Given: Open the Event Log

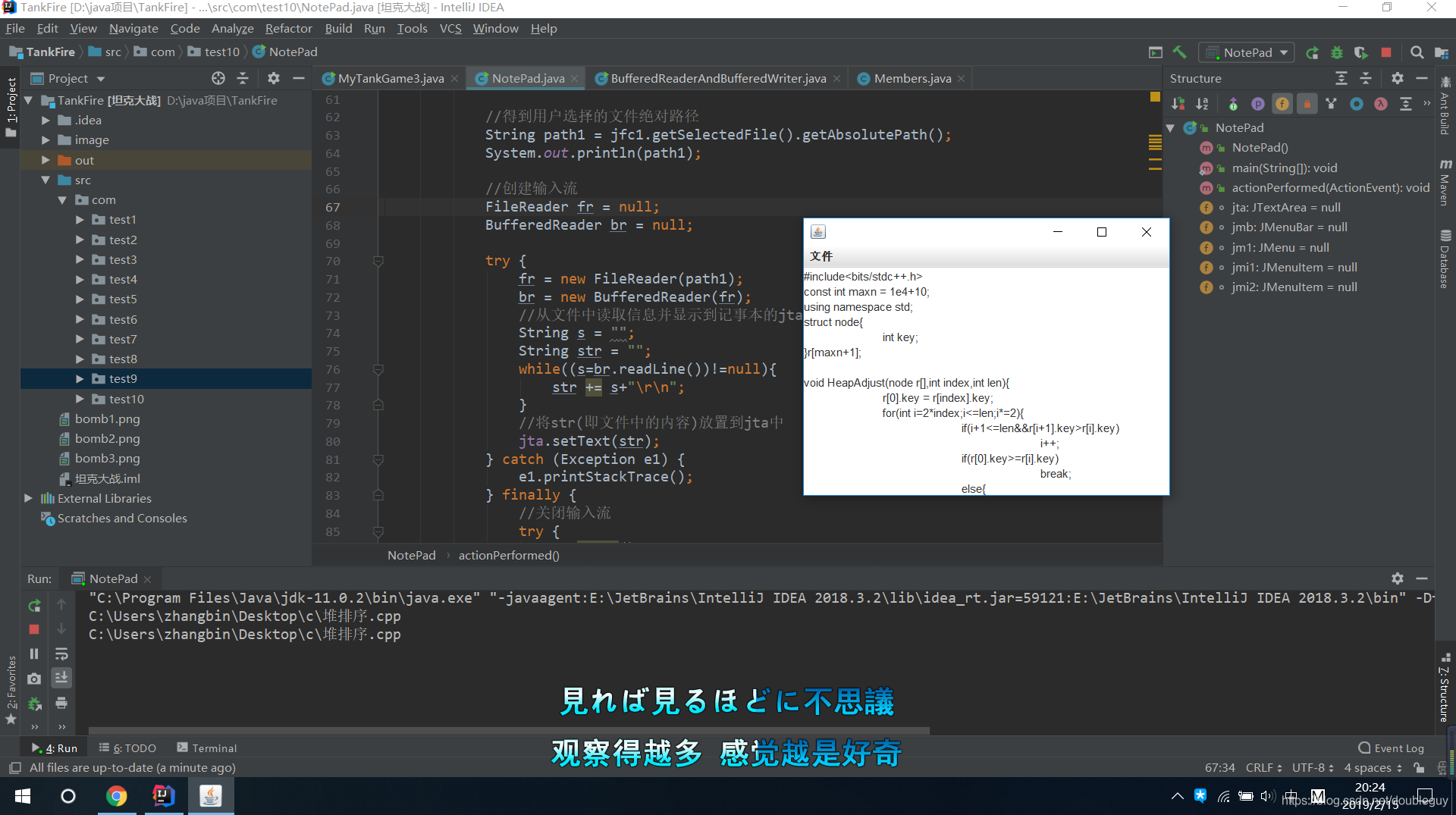Looking at the screenshot, I should coord(1391,748).
